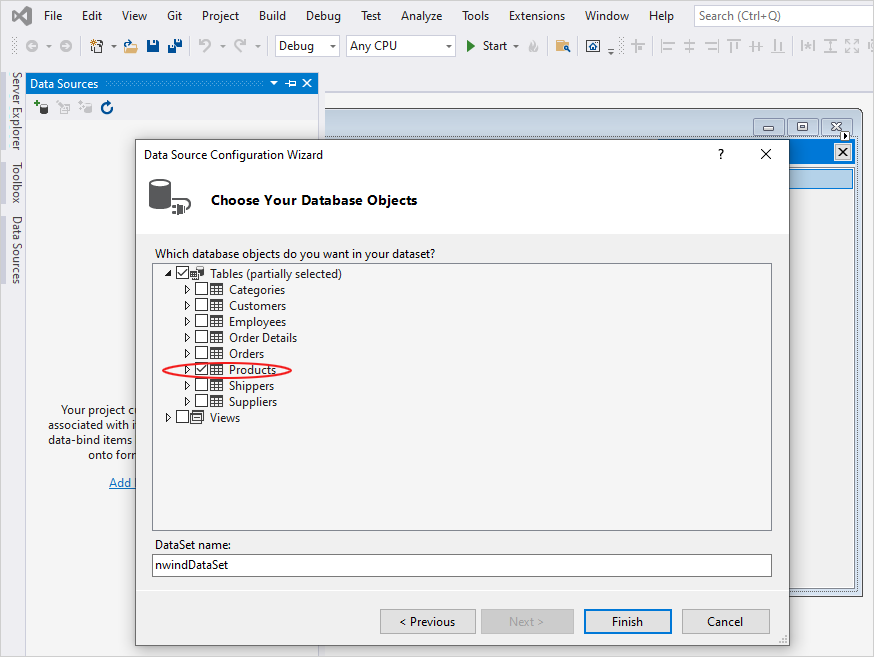Click the Visual Studio logo icon

[20, 16]
